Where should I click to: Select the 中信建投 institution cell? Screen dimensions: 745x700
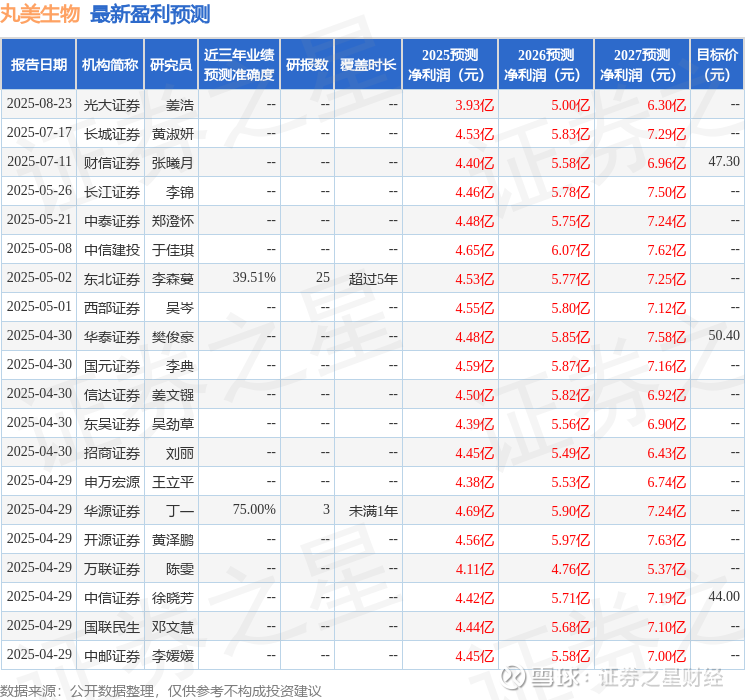(112, 250)
